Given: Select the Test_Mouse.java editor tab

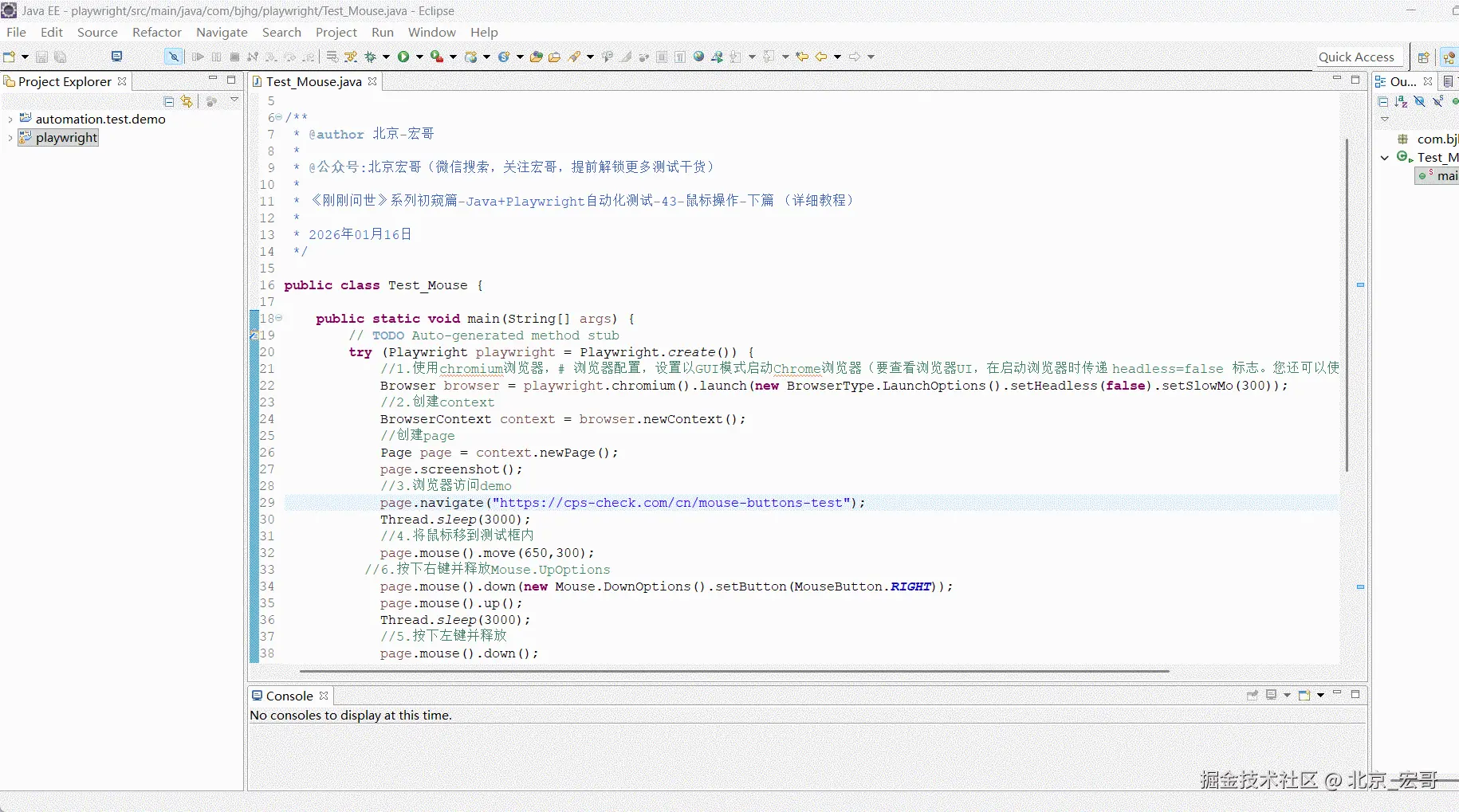Looking at the screenshot, I should click(x=313, y=81).
